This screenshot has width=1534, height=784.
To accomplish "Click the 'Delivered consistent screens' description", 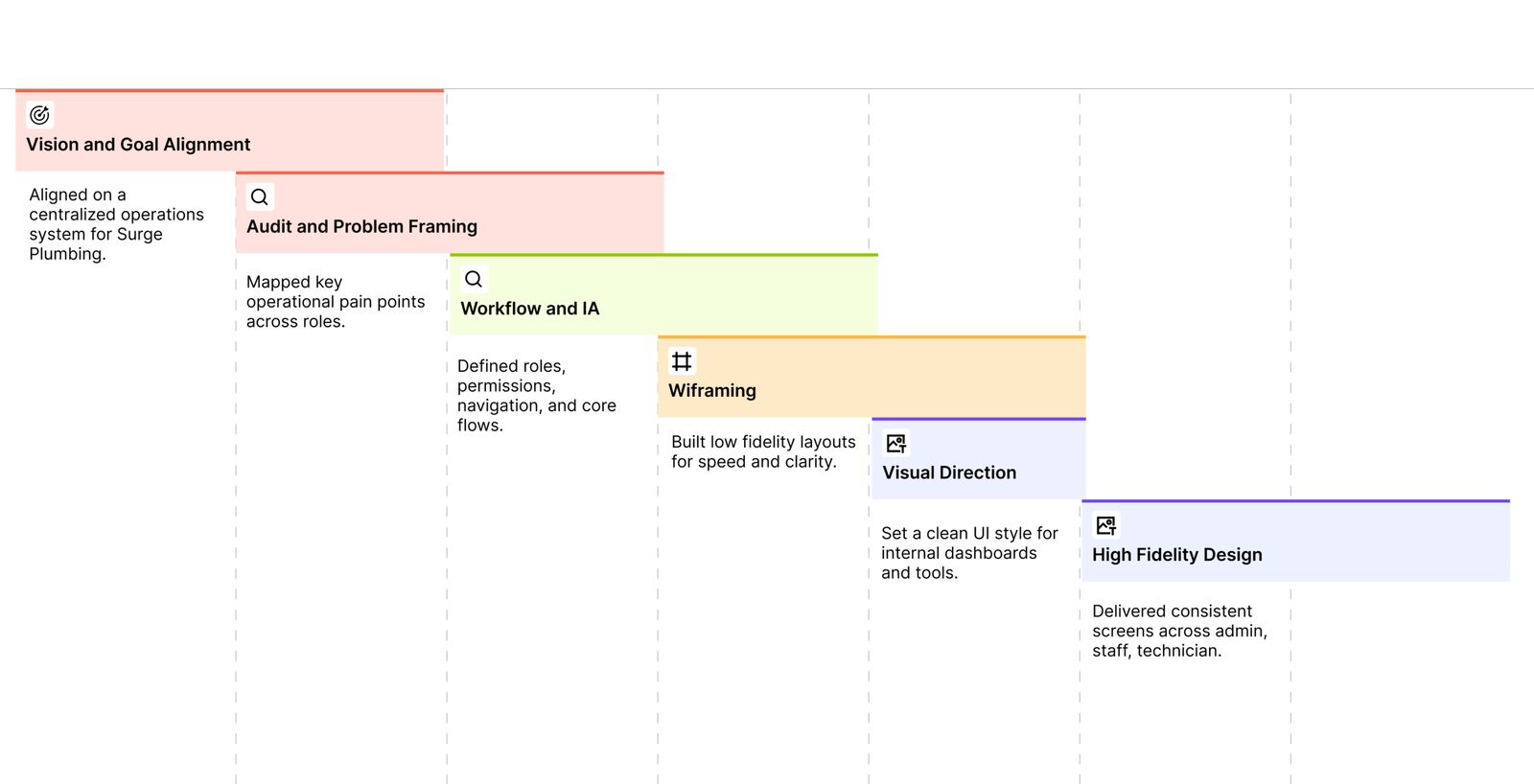I will pos(1179,631).
